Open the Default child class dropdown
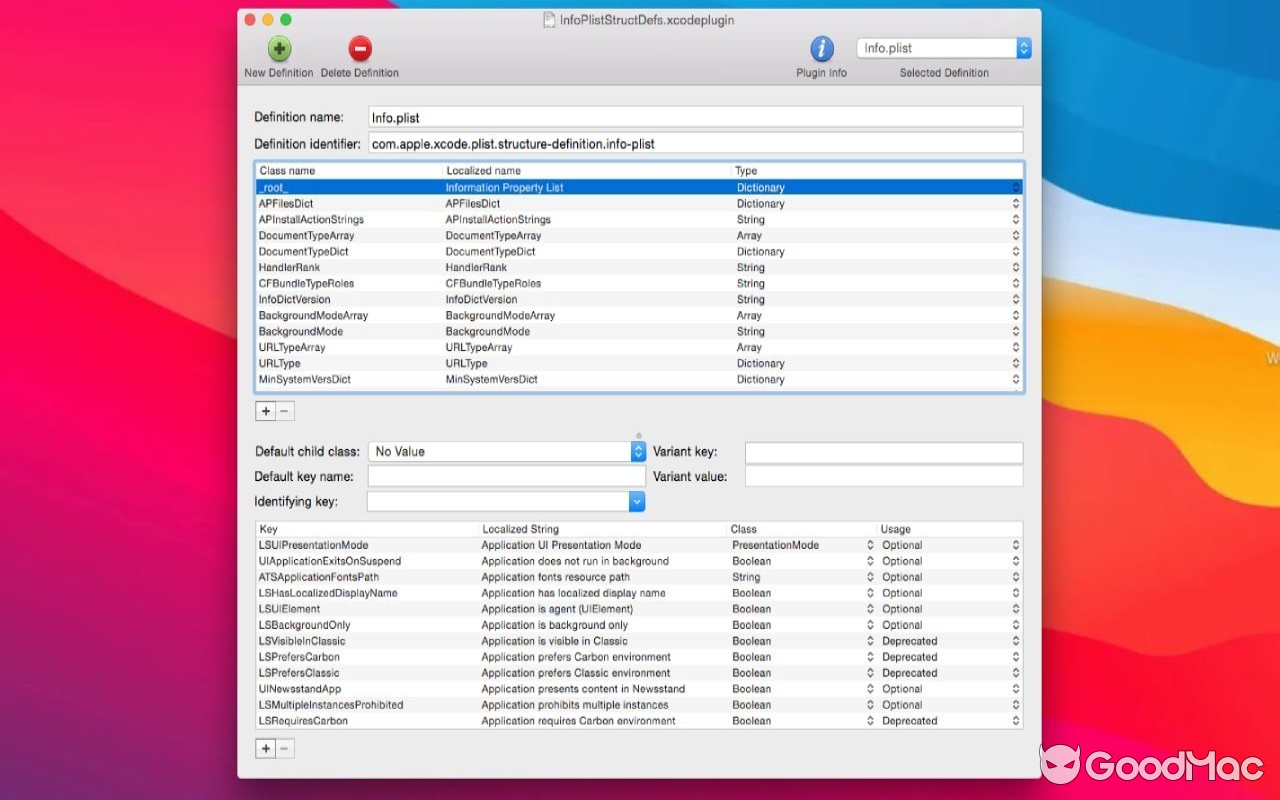Image resolution: width=1280 pixels, height=800 pixels. point(637,452)
